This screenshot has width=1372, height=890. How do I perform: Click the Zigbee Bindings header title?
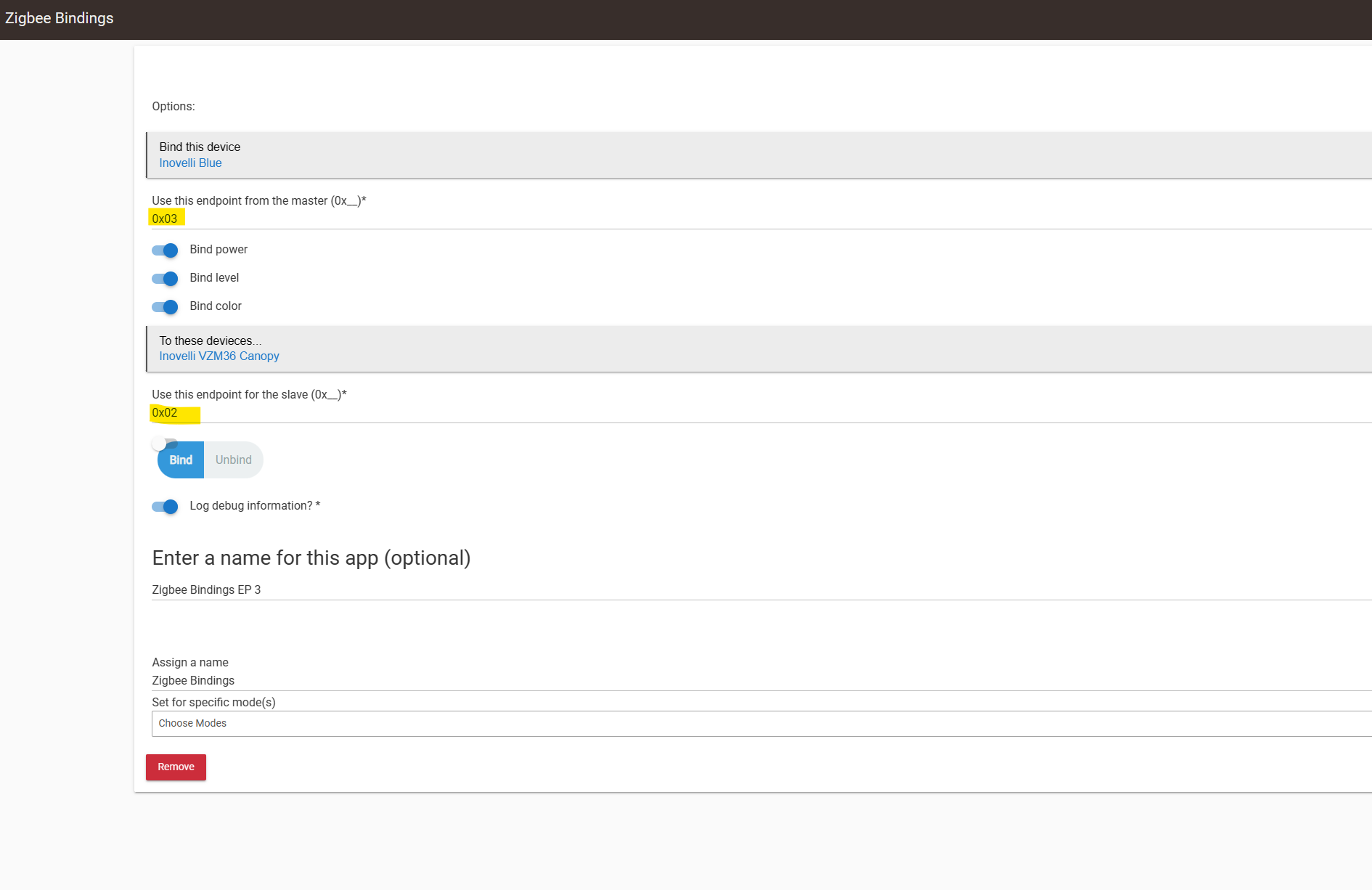(x=60, y=18)
